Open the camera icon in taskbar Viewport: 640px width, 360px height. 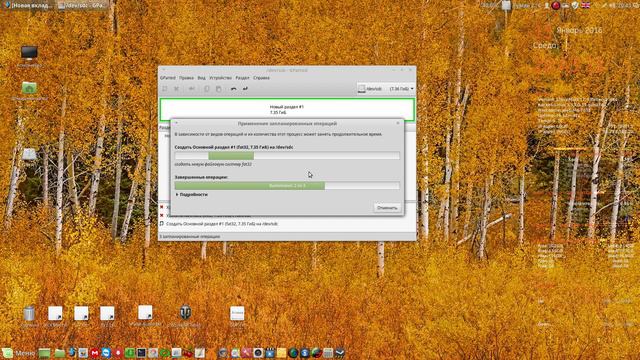pyautogui.click(x=258, y=353)
